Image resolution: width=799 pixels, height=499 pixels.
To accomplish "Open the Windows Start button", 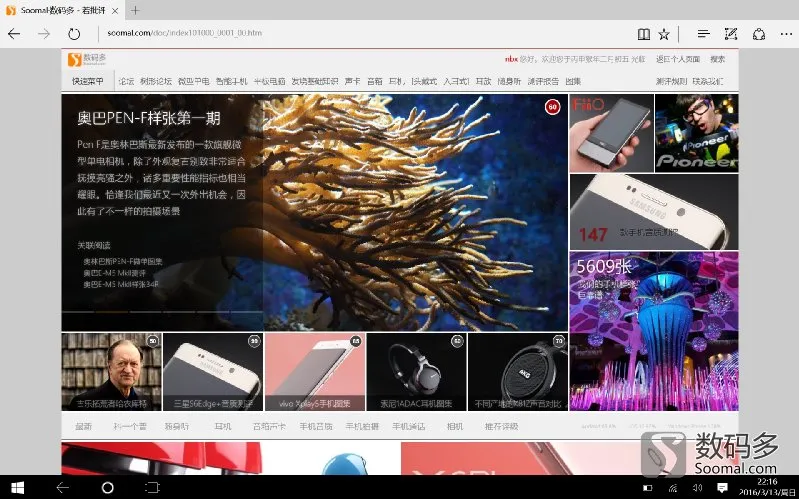I will pyautogui.click(x=17, y=488).
